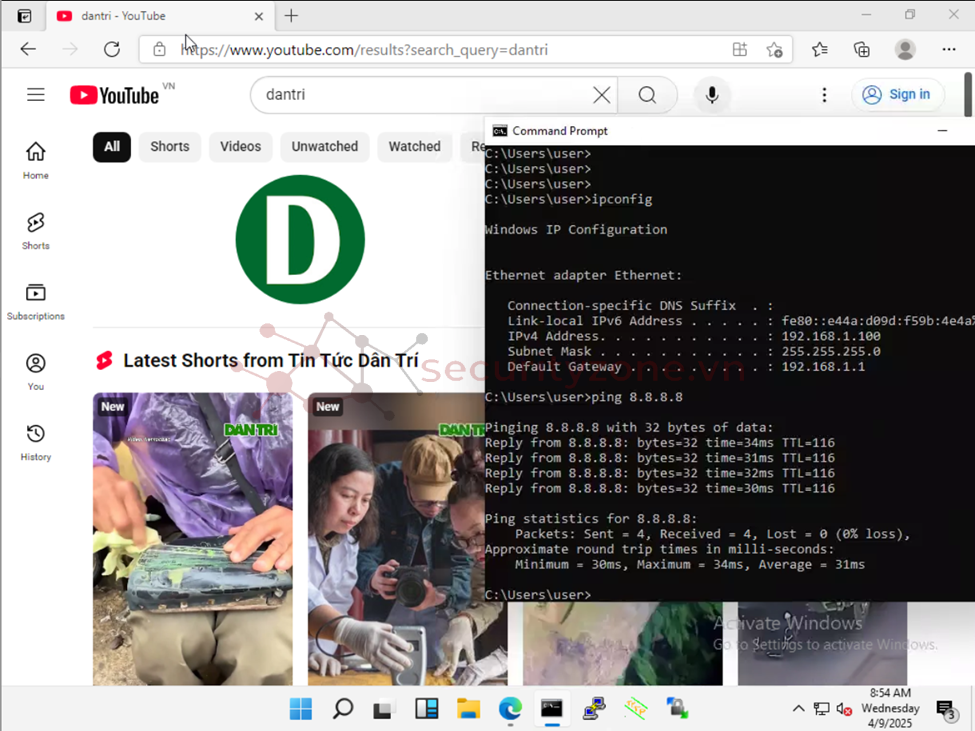Open the green D channel avatar
This screenshot has height=731, width=975.
click(x=300, y=239)
